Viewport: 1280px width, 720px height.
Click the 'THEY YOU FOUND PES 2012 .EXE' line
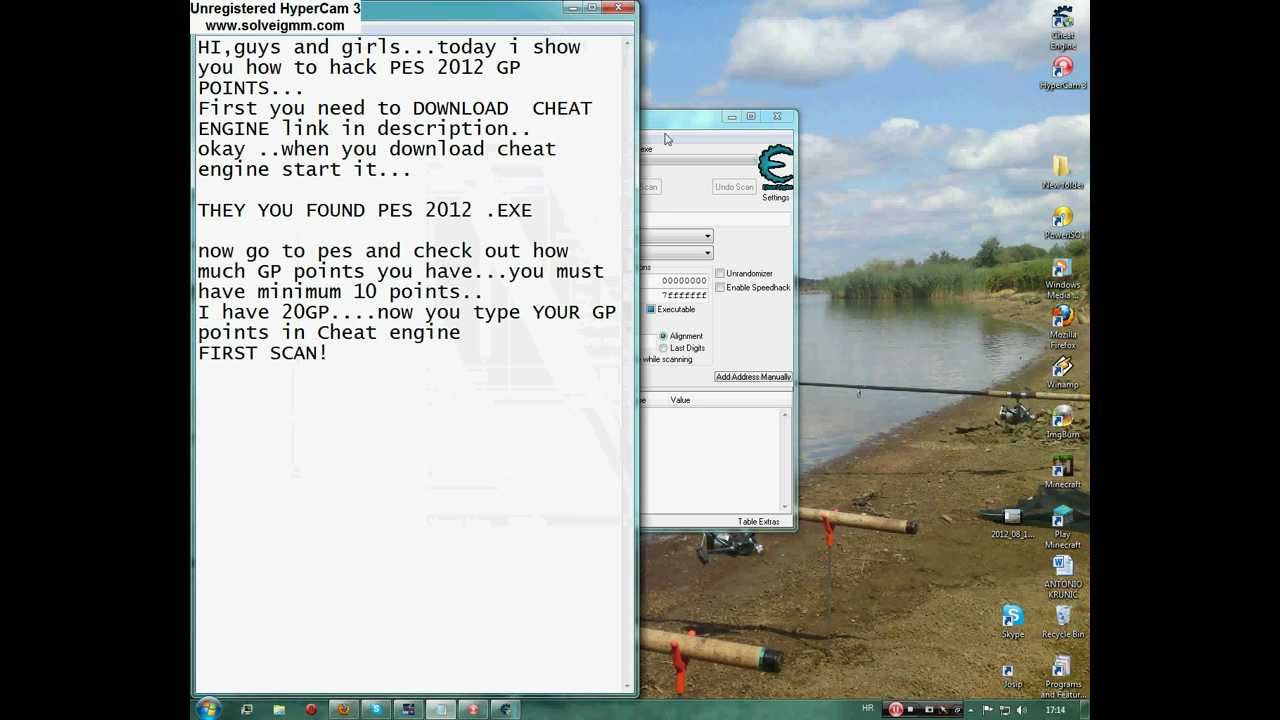(365, 210)
